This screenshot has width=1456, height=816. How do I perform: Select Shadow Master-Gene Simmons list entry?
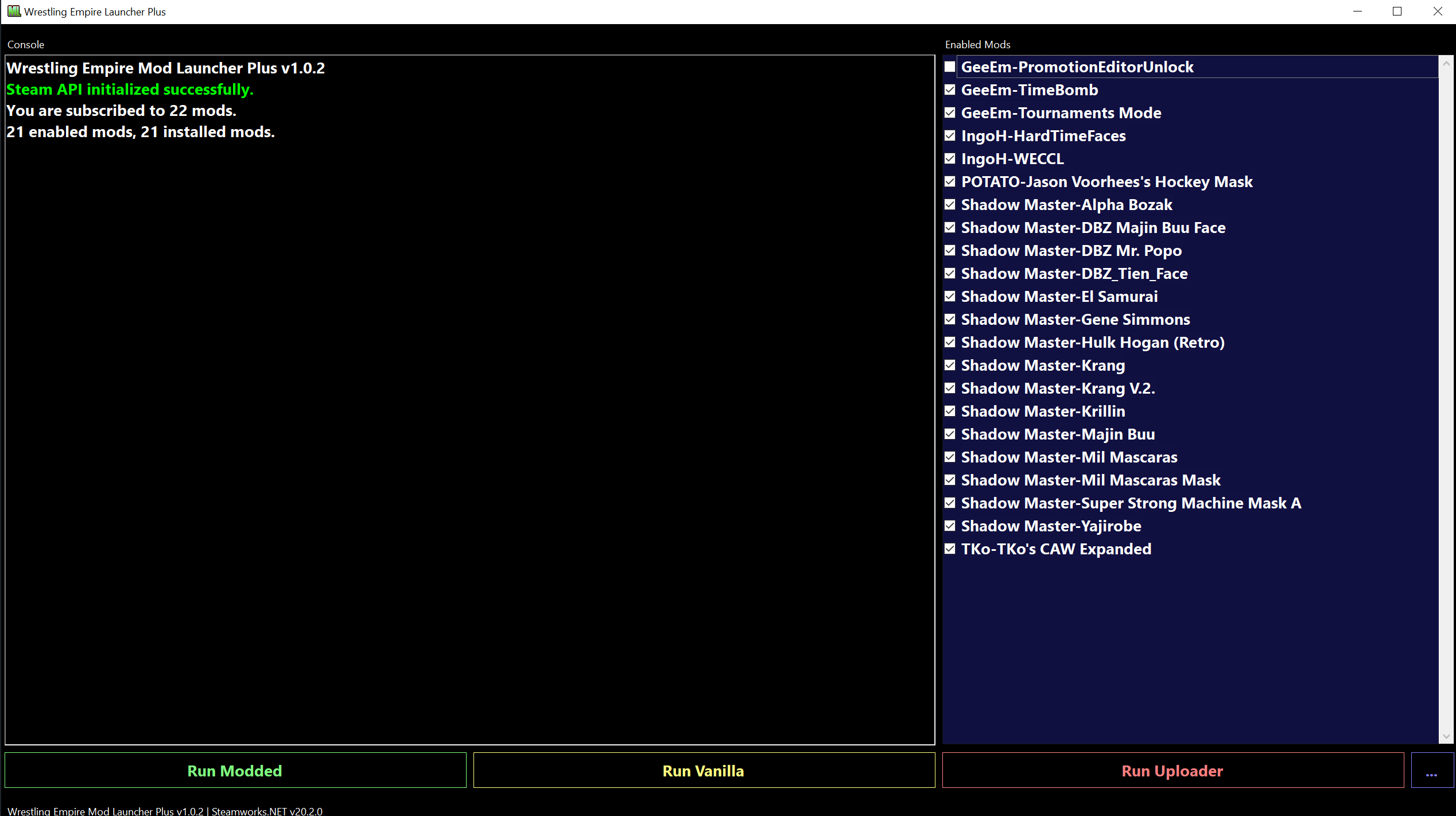pyautogui.click(x=1075, y=320)
